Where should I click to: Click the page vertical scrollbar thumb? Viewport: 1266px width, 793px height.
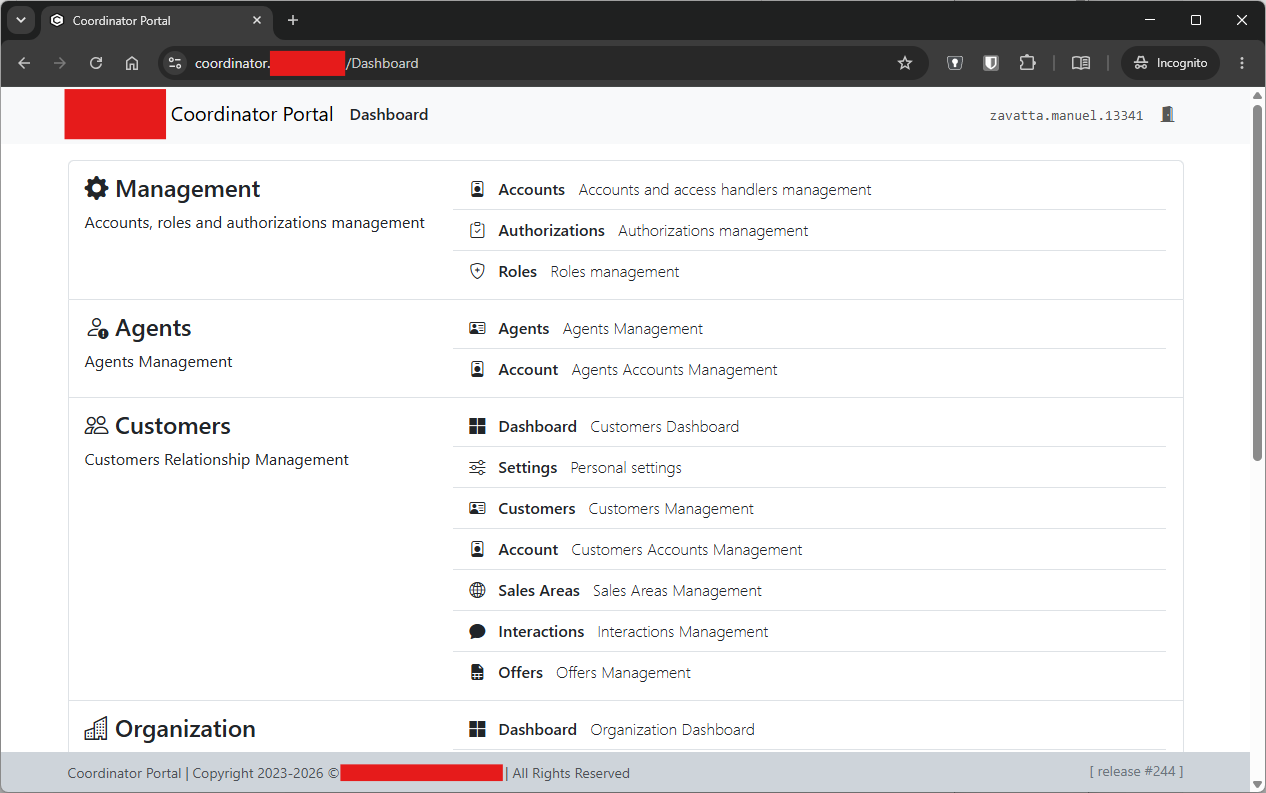[1257, 282]
